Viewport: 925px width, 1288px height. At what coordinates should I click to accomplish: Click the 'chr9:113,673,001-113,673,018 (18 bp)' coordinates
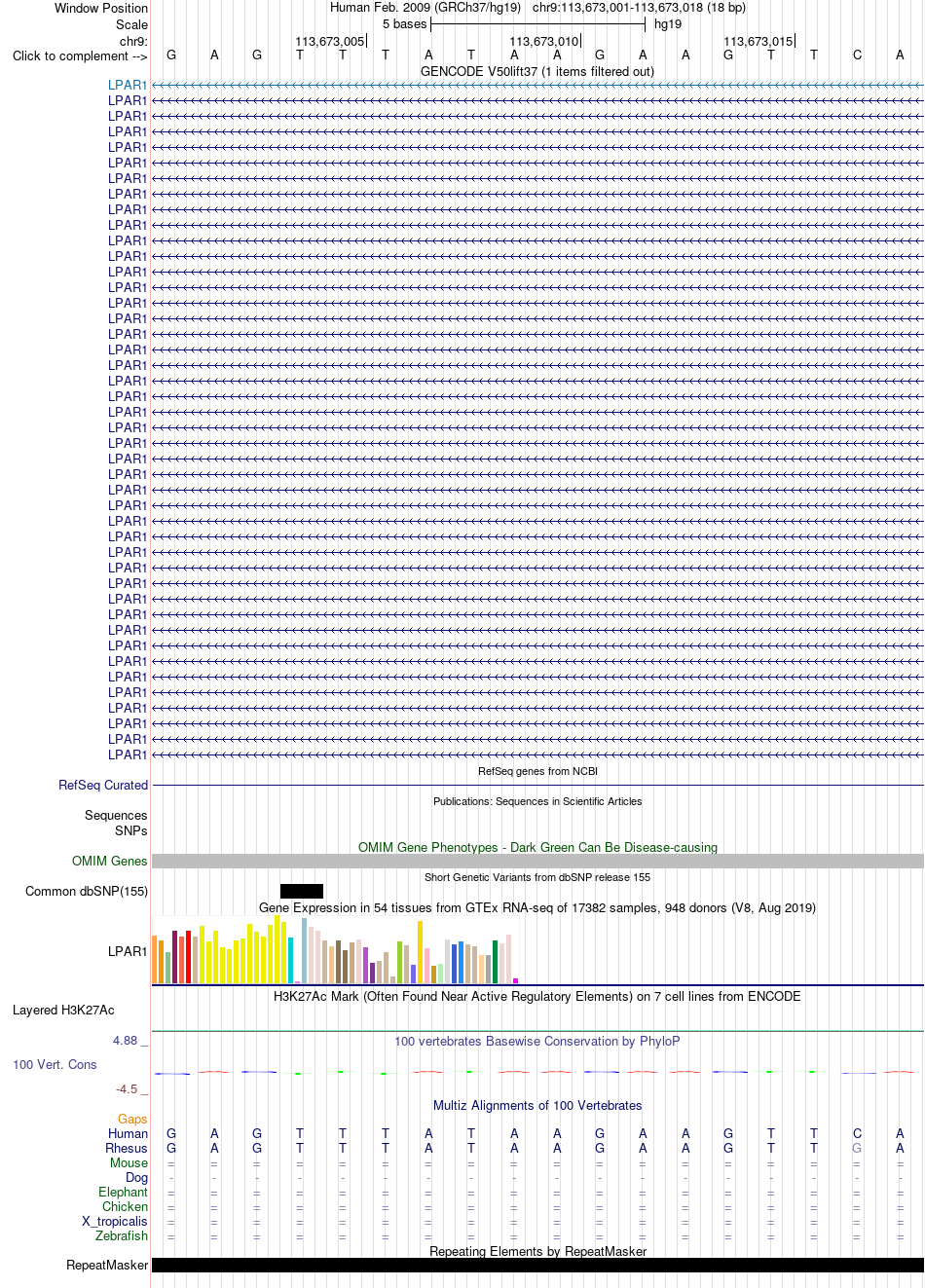(639, 8)
